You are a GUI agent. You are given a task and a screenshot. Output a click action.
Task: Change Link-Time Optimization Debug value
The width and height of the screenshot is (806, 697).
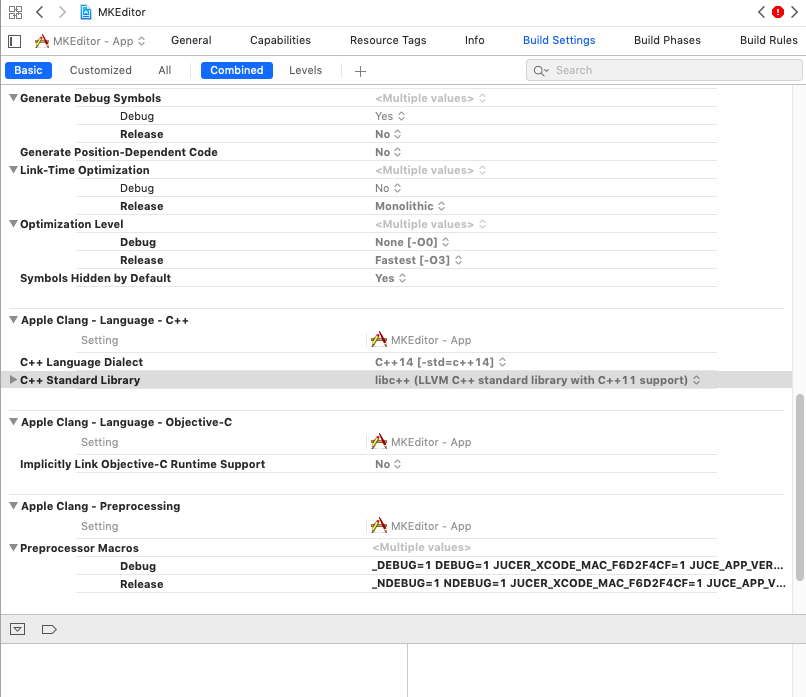point(388,188)
